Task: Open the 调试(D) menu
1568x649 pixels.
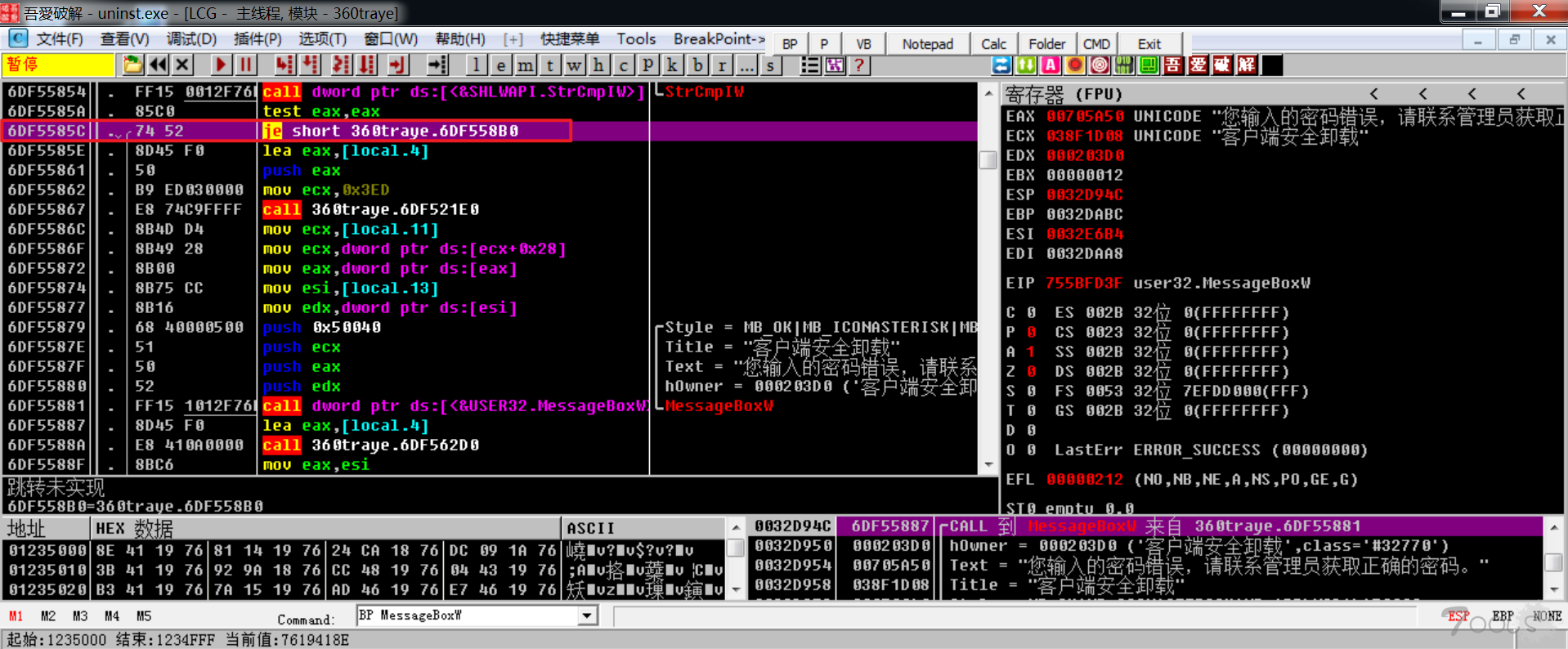Action: tap(191, 39)
